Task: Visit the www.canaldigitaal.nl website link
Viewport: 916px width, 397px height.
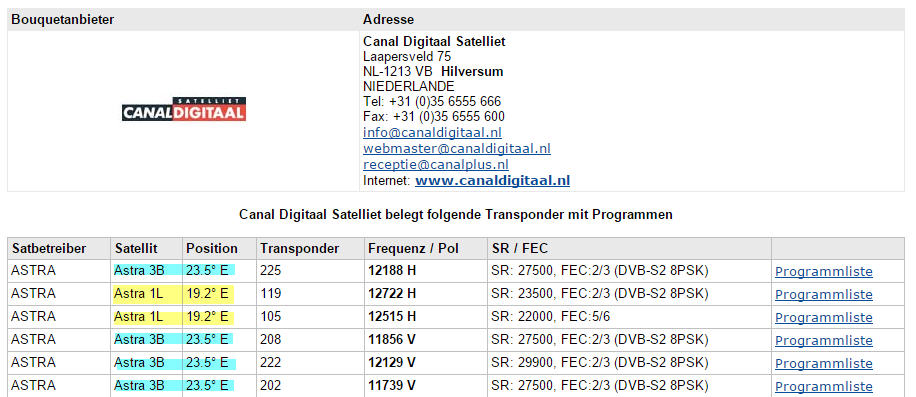Action: point(492,180)
